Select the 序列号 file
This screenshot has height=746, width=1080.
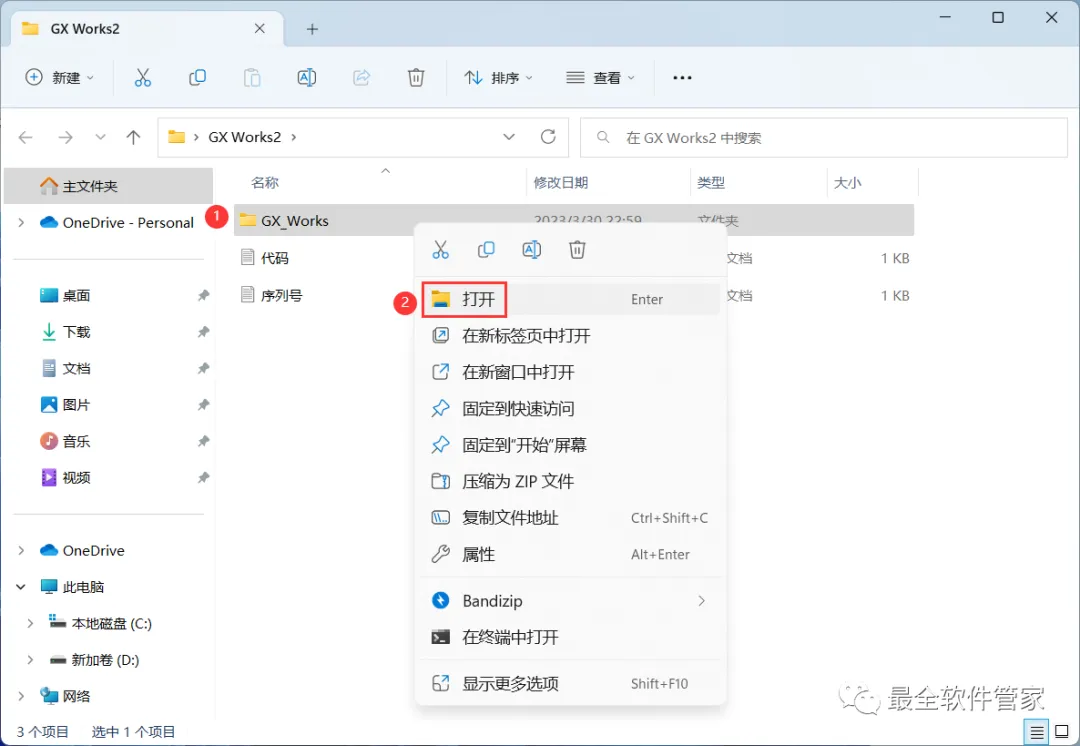pyautogui.click(x=272, y=296)
